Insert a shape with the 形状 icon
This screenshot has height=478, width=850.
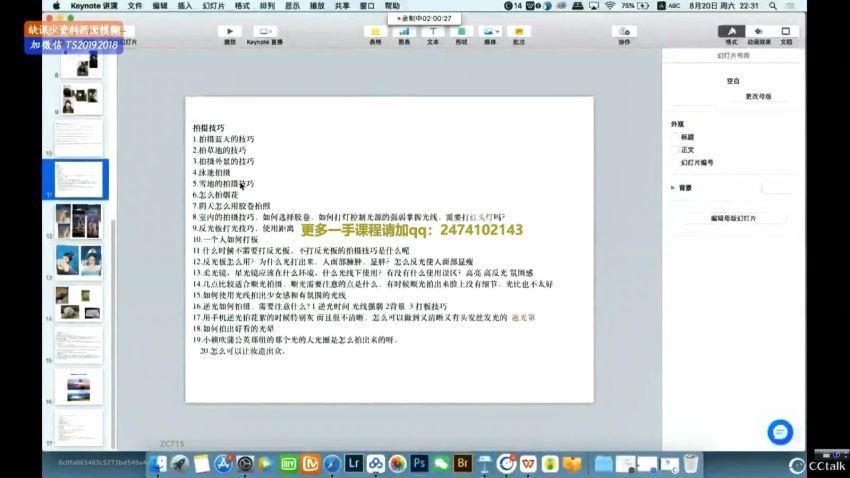(461, 31)
